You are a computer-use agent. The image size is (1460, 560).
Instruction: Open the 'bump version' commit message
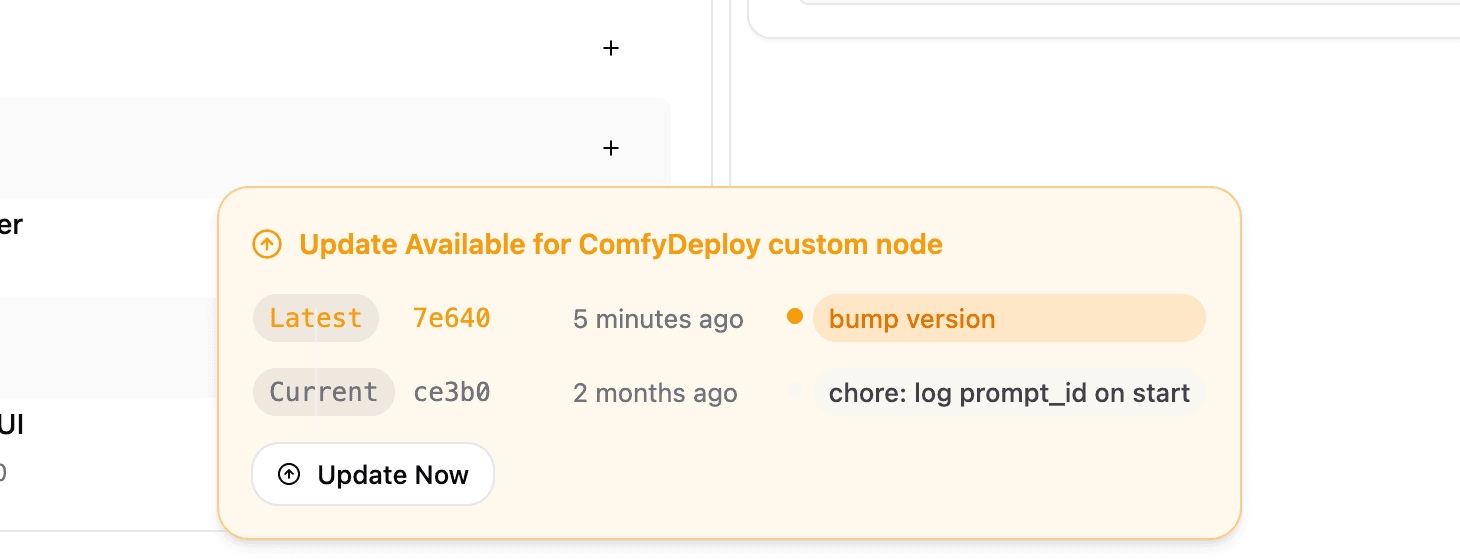tap(1008, 319)
